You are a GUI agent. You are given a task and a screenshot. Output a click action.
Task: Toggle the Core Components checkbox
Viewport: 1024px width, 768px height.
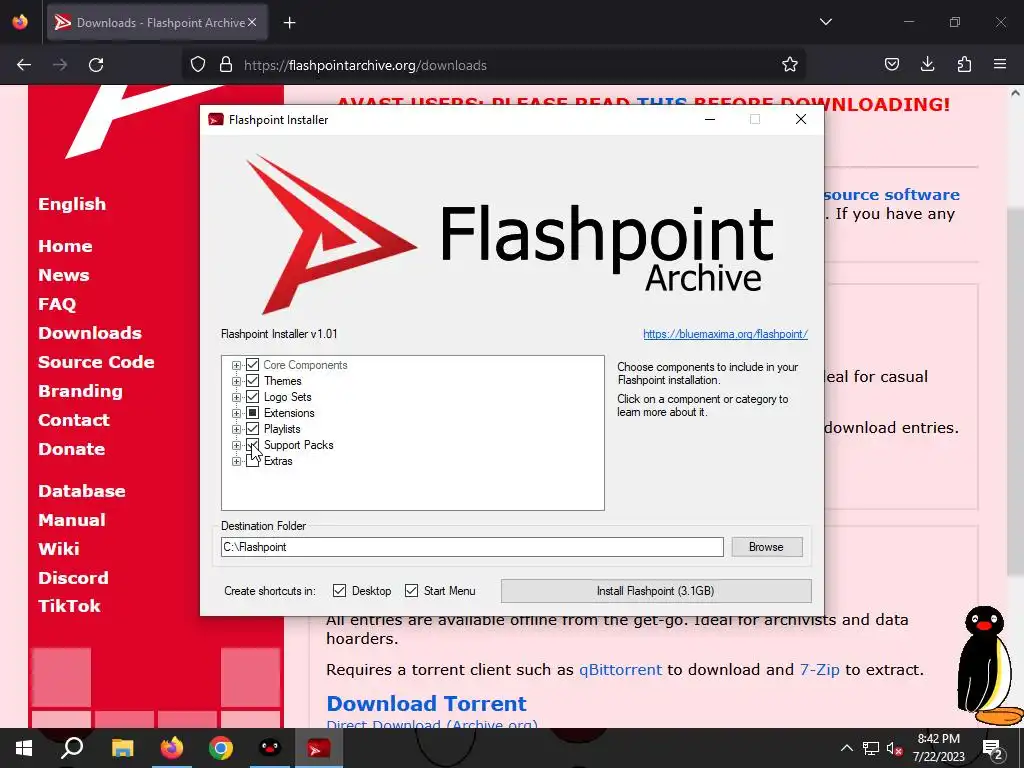pyautogui.click(x=252, y=365)
